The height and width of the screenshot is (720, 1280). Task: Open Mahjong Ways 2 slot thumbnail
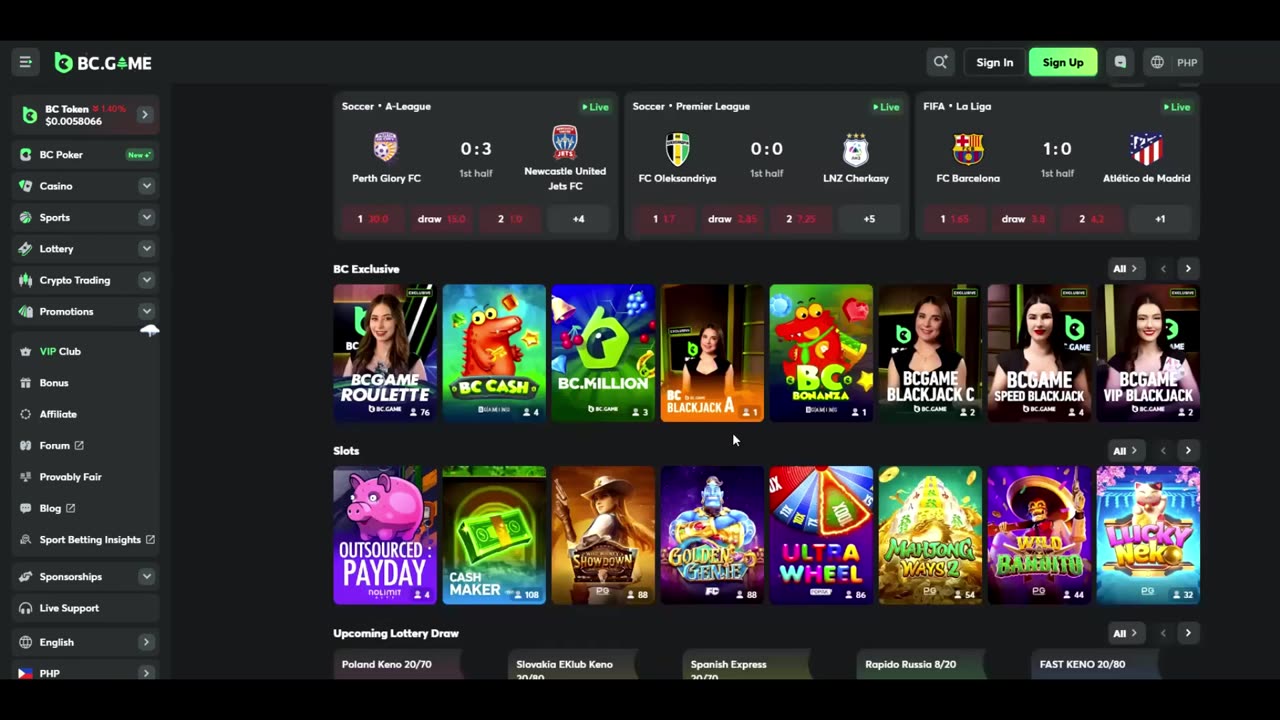pos(930,535)
